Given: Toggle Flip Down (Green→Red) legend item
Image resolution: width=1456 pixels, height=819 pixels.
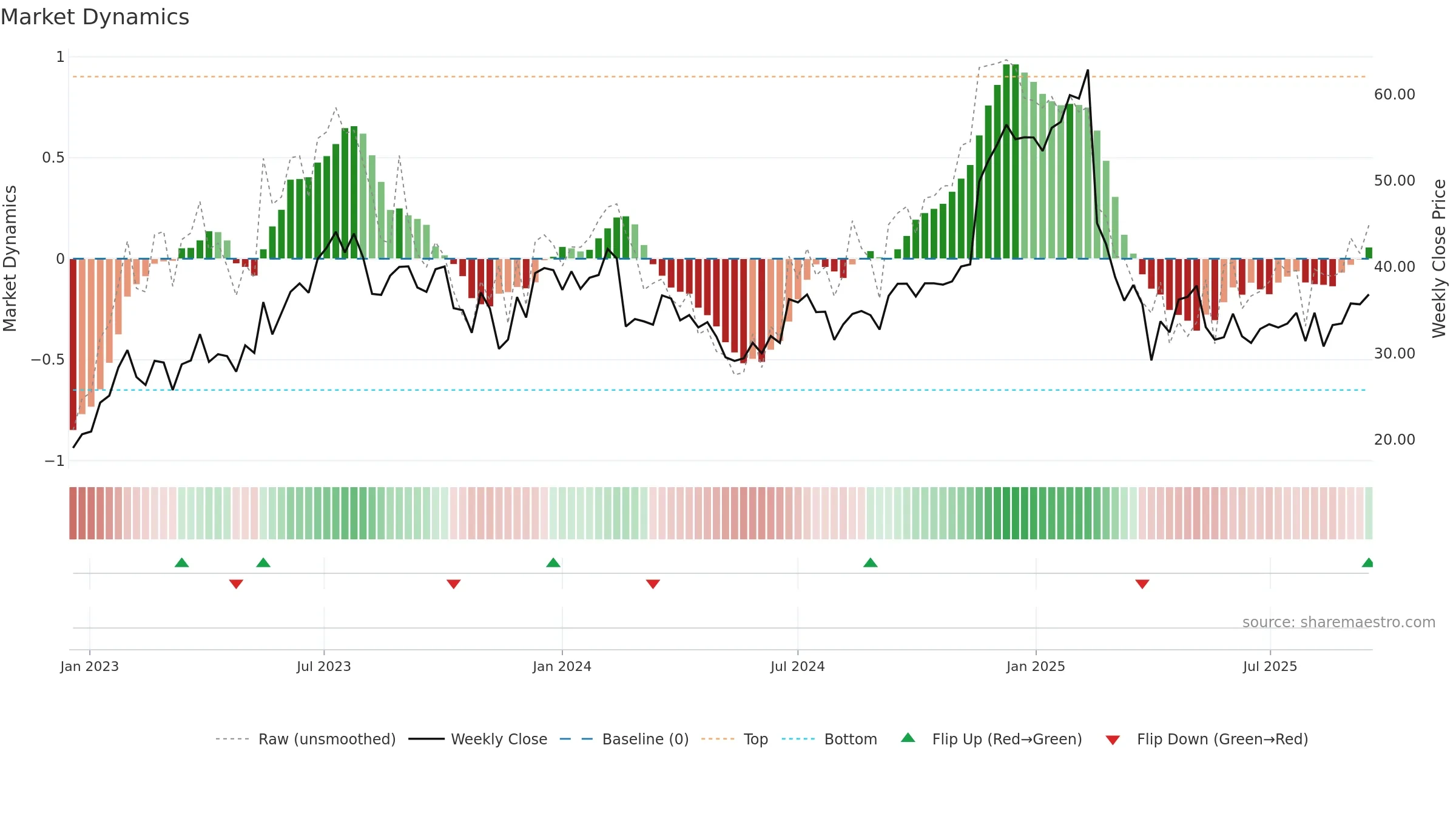Looking at the screenshot, I should point(1206,739).
